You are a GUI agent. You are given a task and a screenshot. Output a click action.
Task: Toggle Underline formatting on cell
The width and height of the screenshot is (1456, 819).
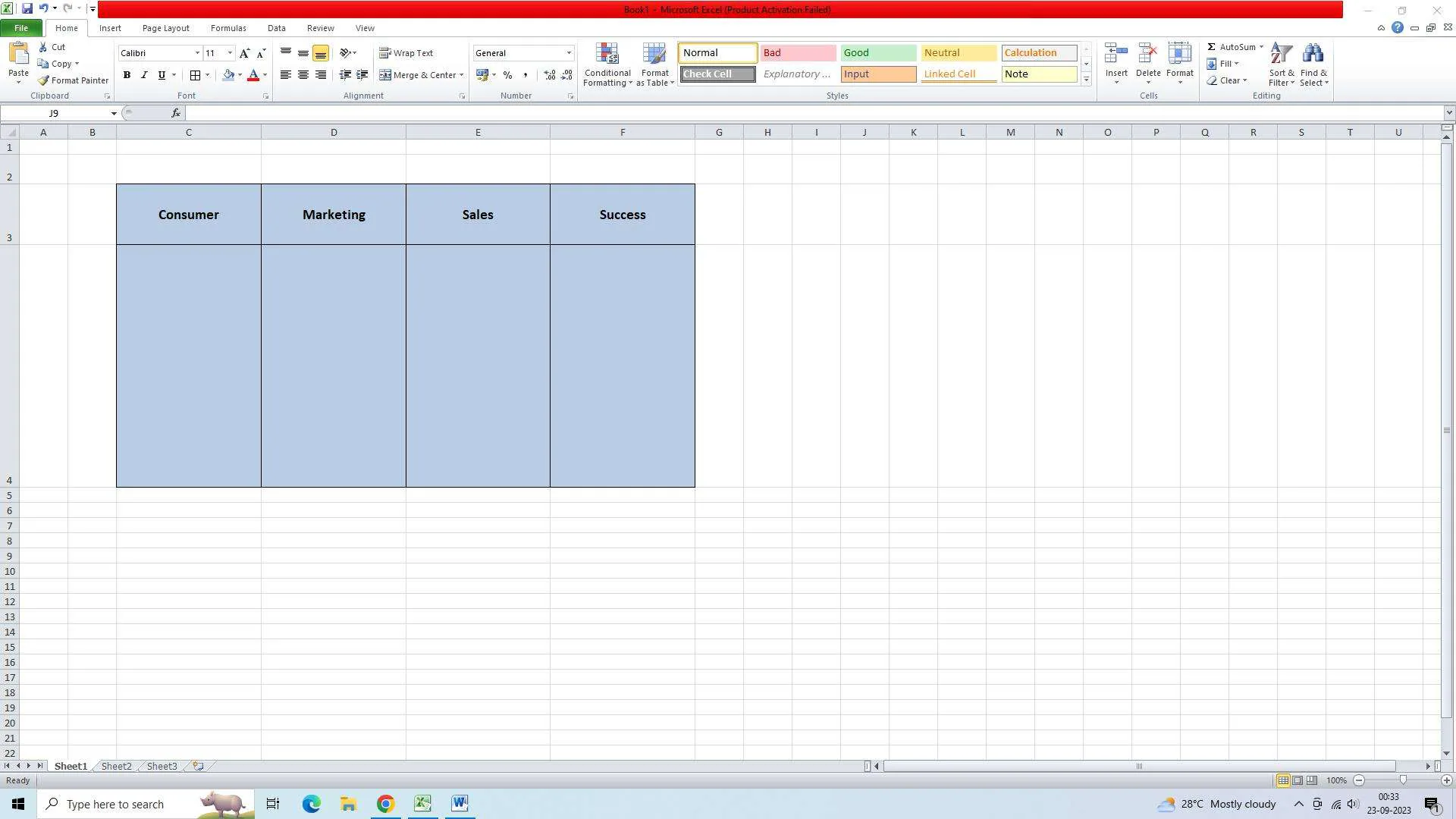click(x=163, y=75)
